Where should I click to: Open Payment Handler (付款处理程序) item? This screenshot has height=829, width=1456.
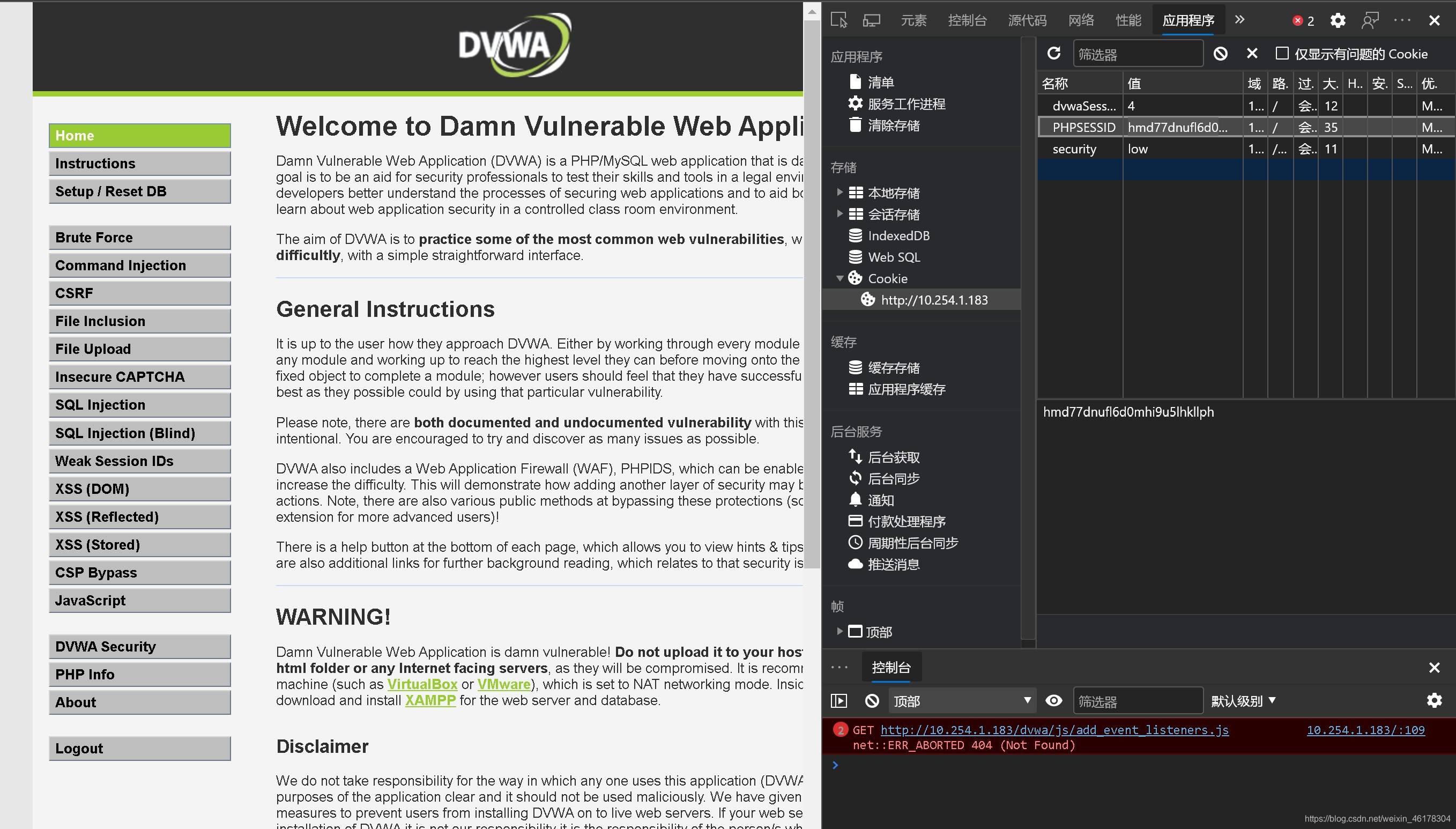click(x=897, y=522)
